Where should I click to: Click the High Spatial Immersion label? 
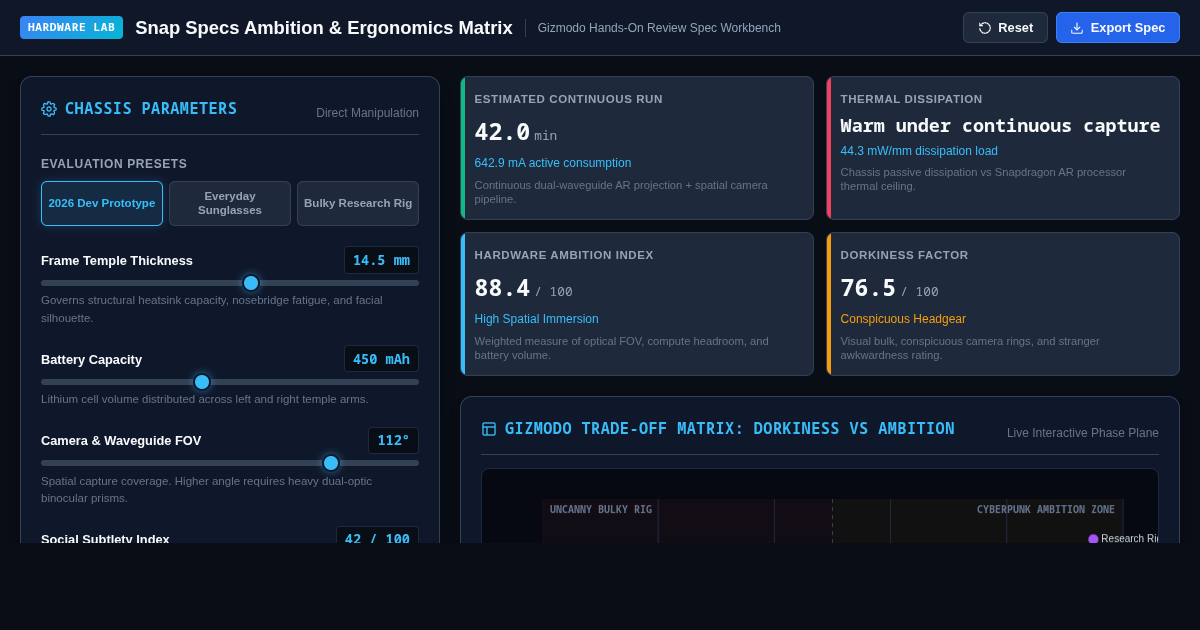tap(536, 319)
